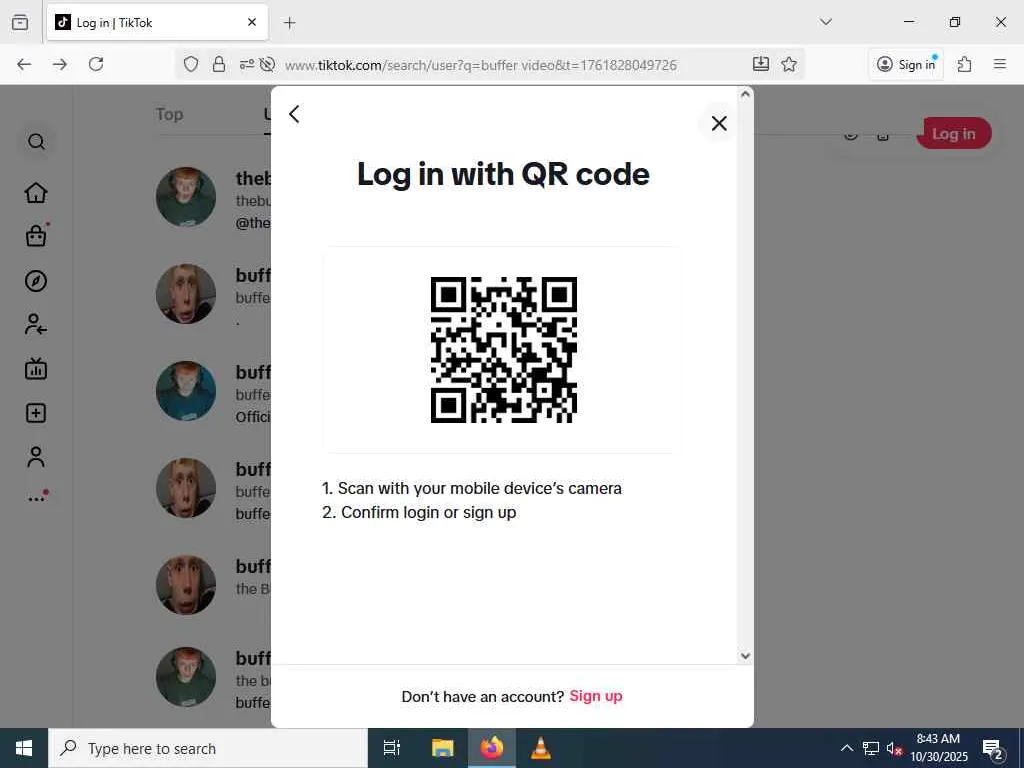Open the first user avatar in results

pyautogui.click(x=186, y=197)
